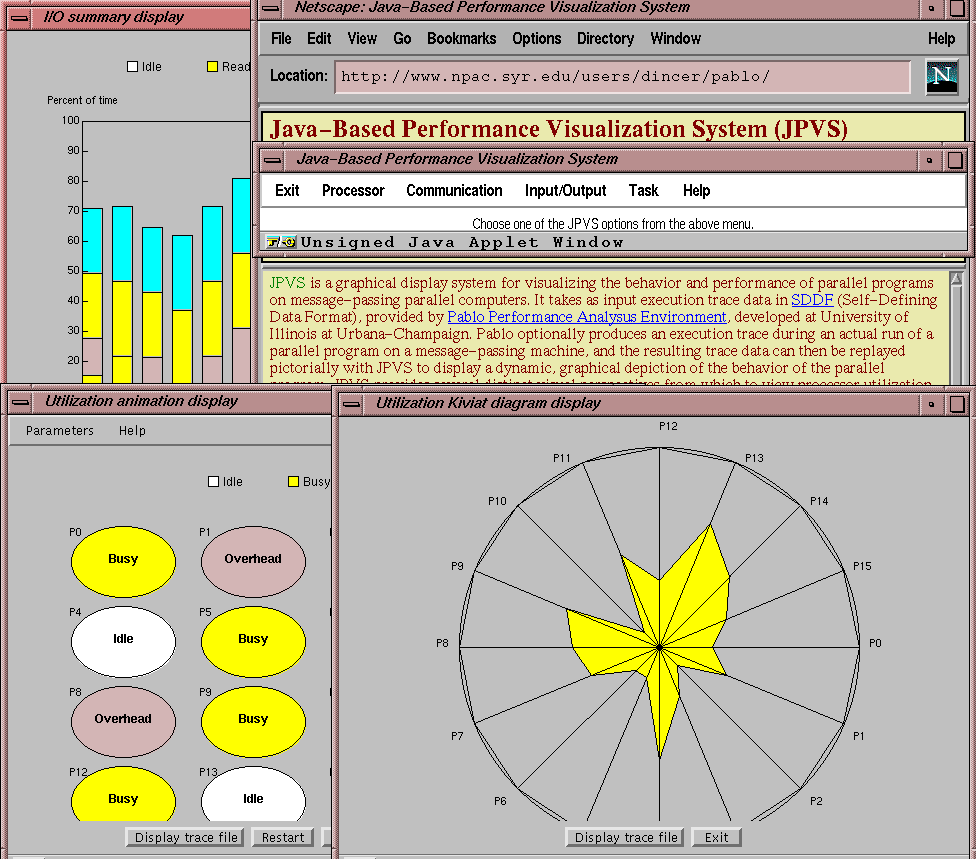Viewport: 976px width, 859px height.
Task: Click the P8 Overhead processor ellipse
Action: [123, 721]
